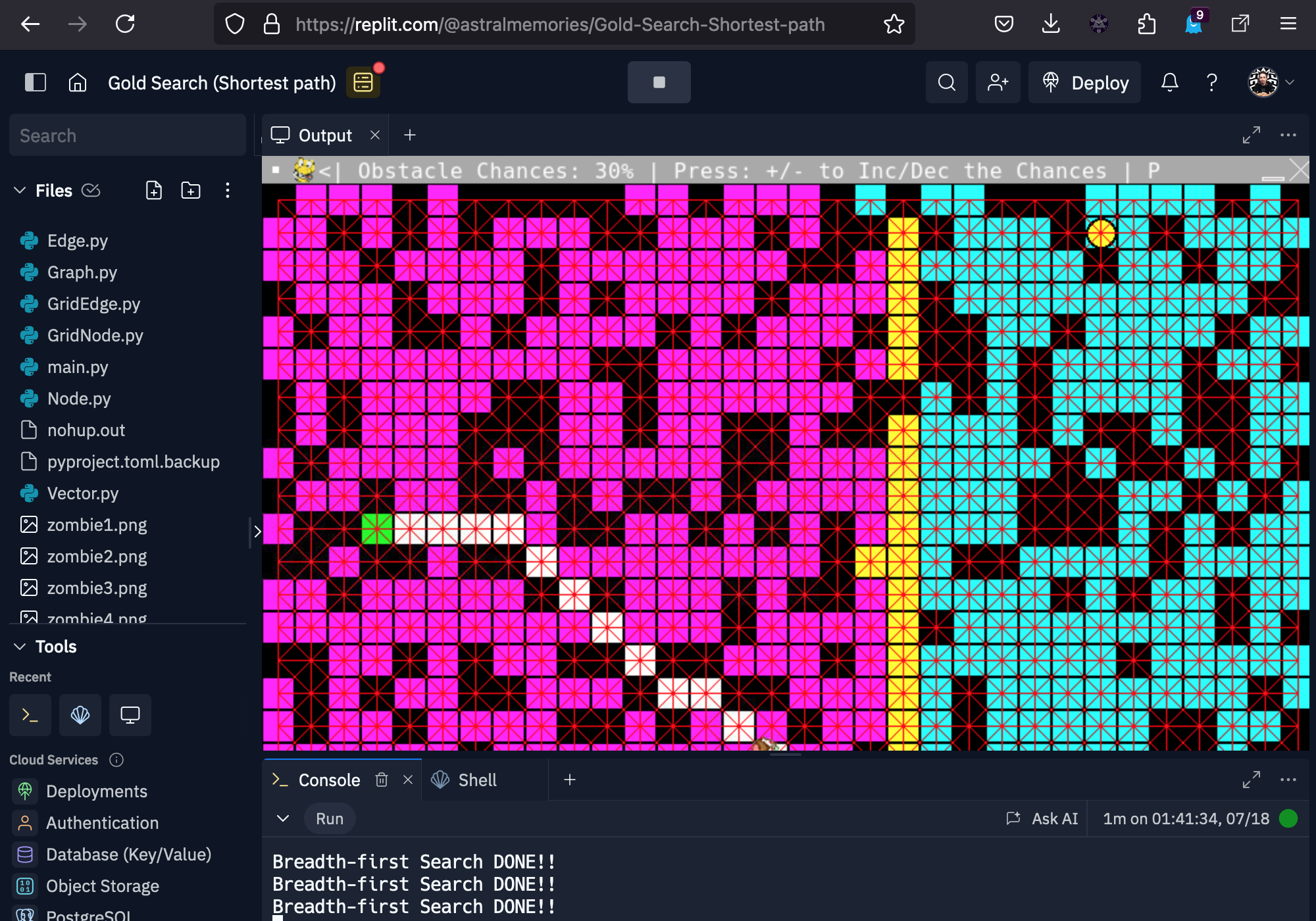
Task: Click the new tab plus button
Action: 410,135
